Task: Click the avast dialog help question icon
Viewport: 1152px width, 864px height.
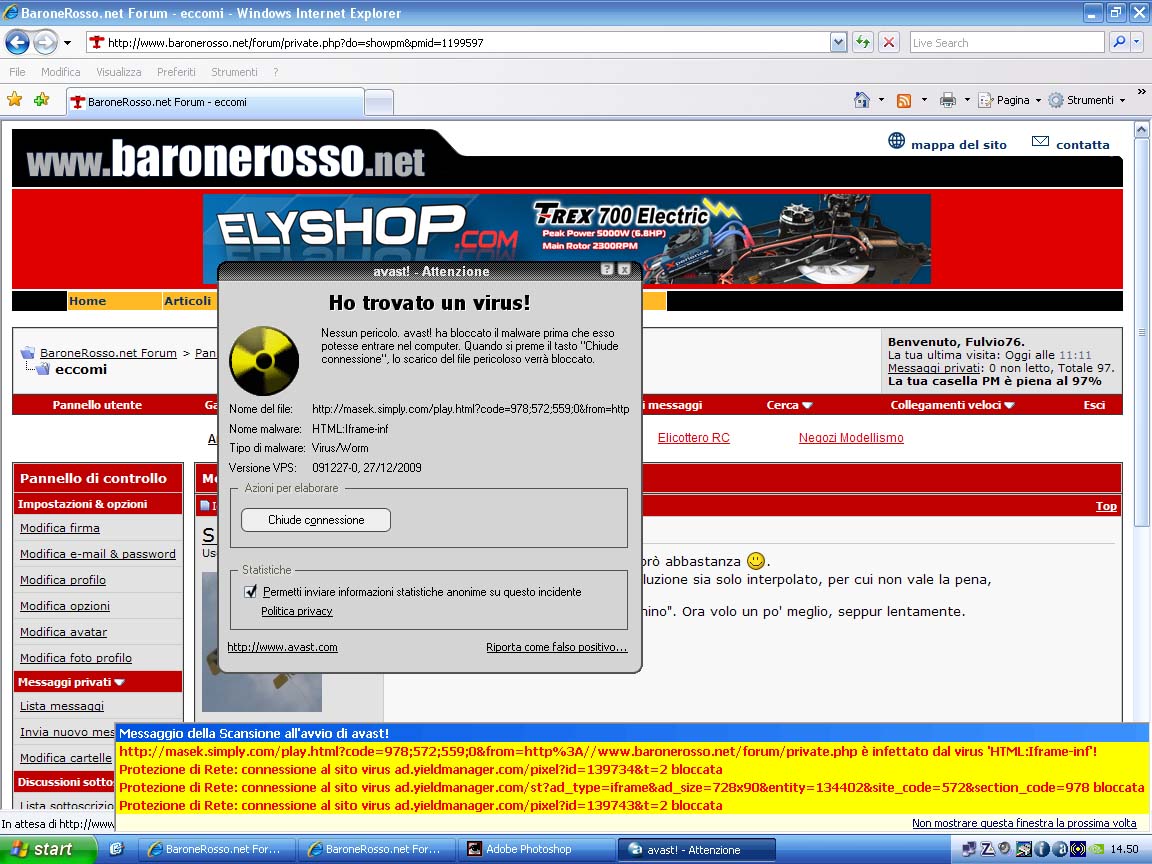Action: click(x=607, y=270)
